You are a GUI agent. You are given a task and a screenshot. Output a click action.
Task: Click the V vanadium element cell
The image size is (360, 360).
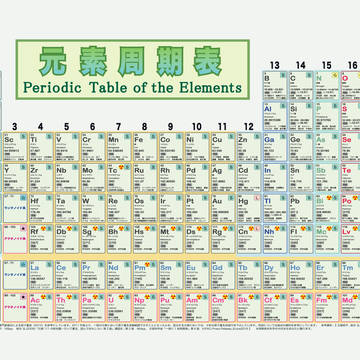click(67, 147)
